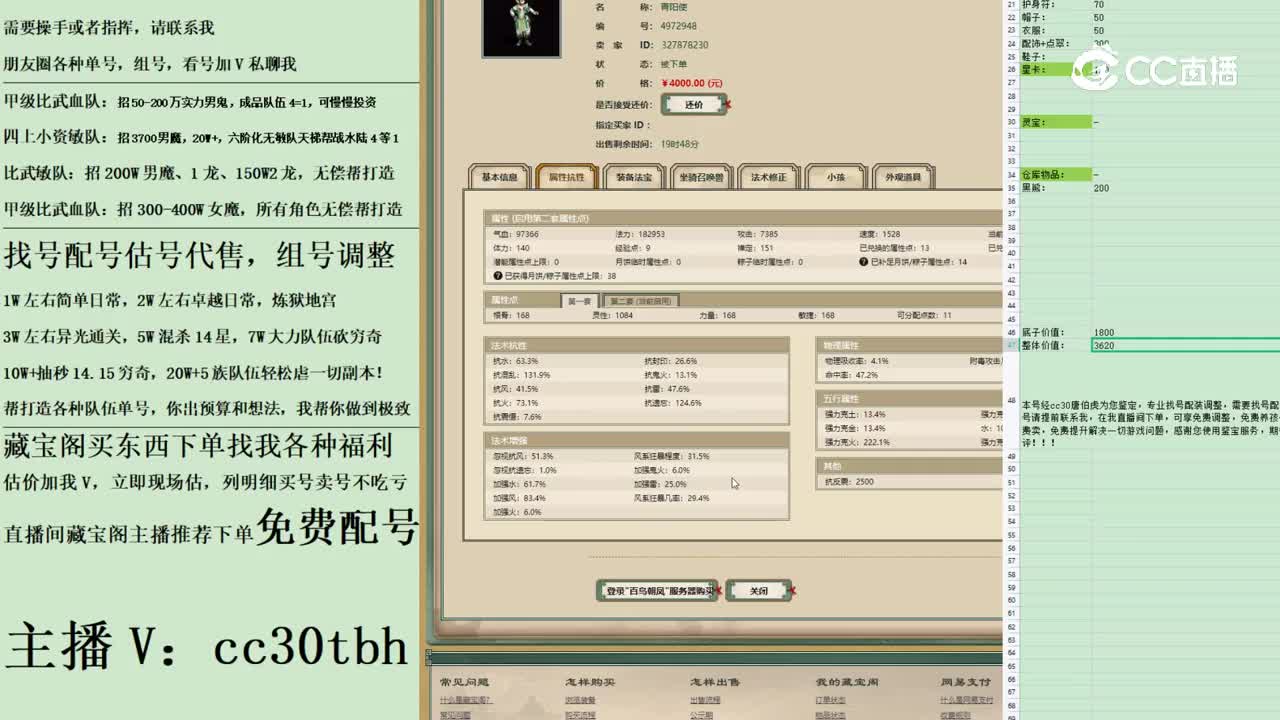Select the green 仓库物品 cell in spreadsheet

click(1056, 174)
